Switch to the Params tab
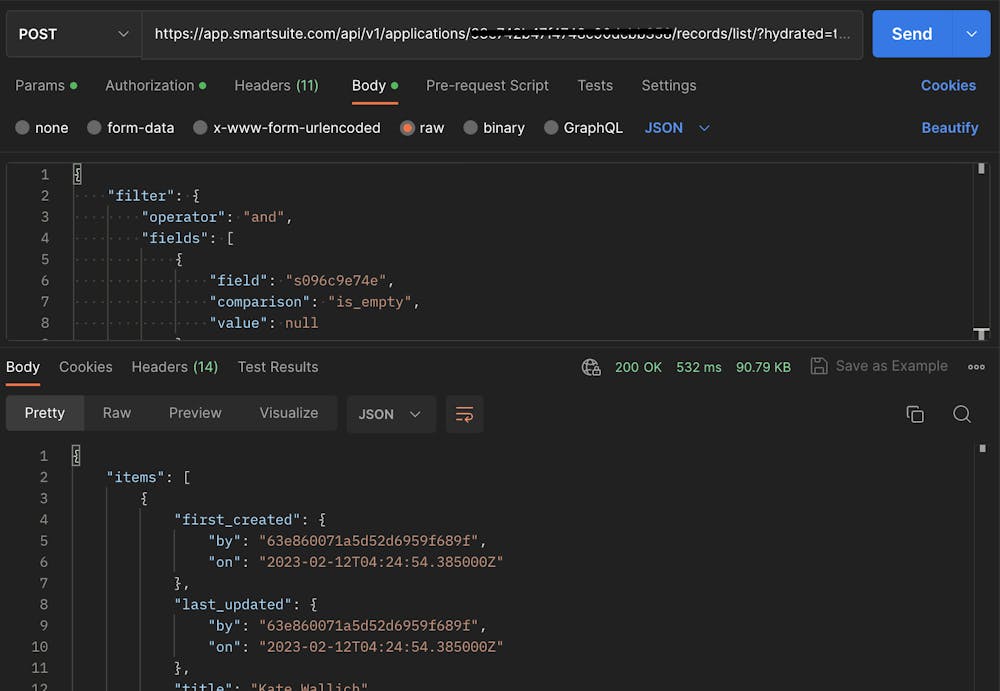Screen dimensions: 1000x691 click(x=46, y=85)
